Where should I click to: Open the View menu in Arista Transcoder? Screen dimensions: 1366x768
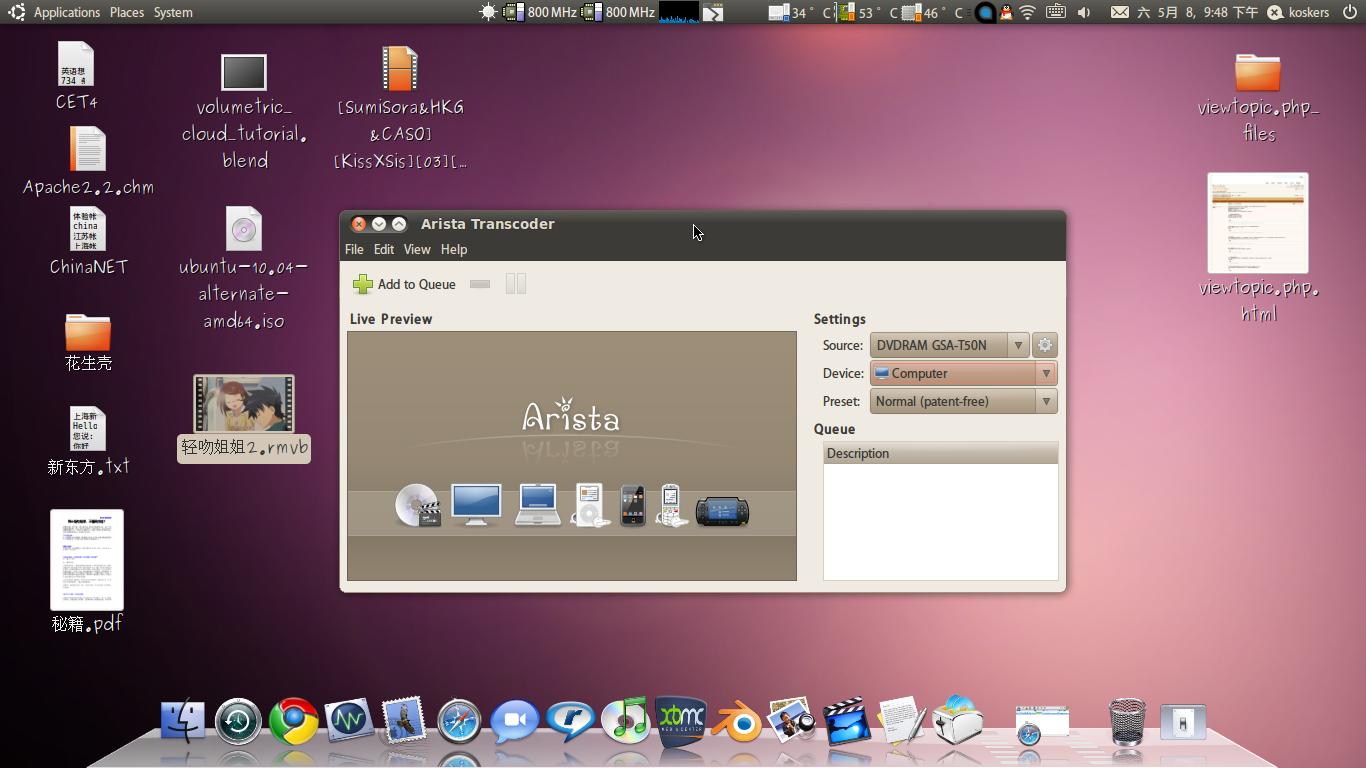click(417, 249)
